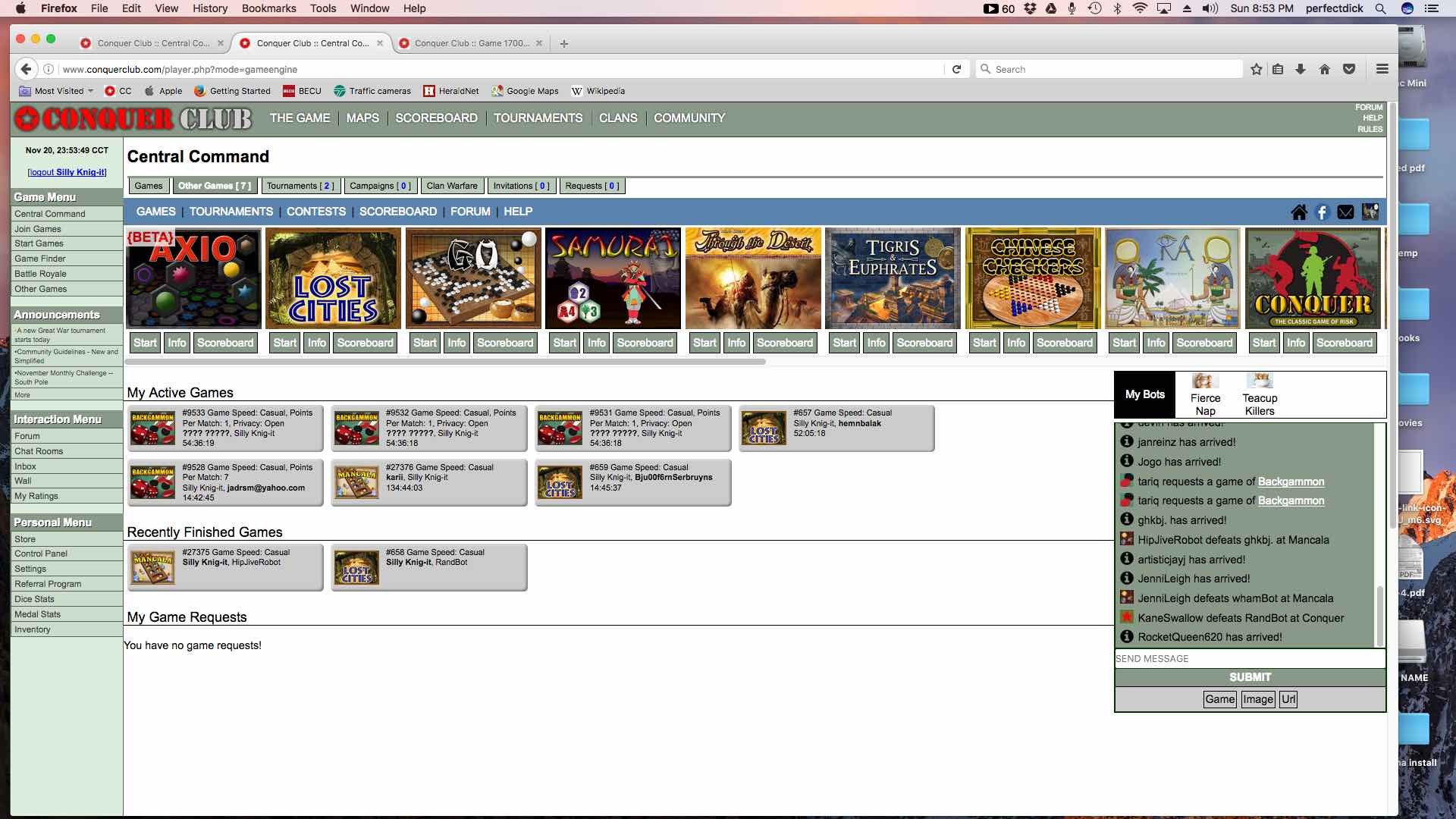The width and height of the screenshot is (1456, 819).
Task: Open Medal Stats in Personal Menu
Action: [67, 614]
